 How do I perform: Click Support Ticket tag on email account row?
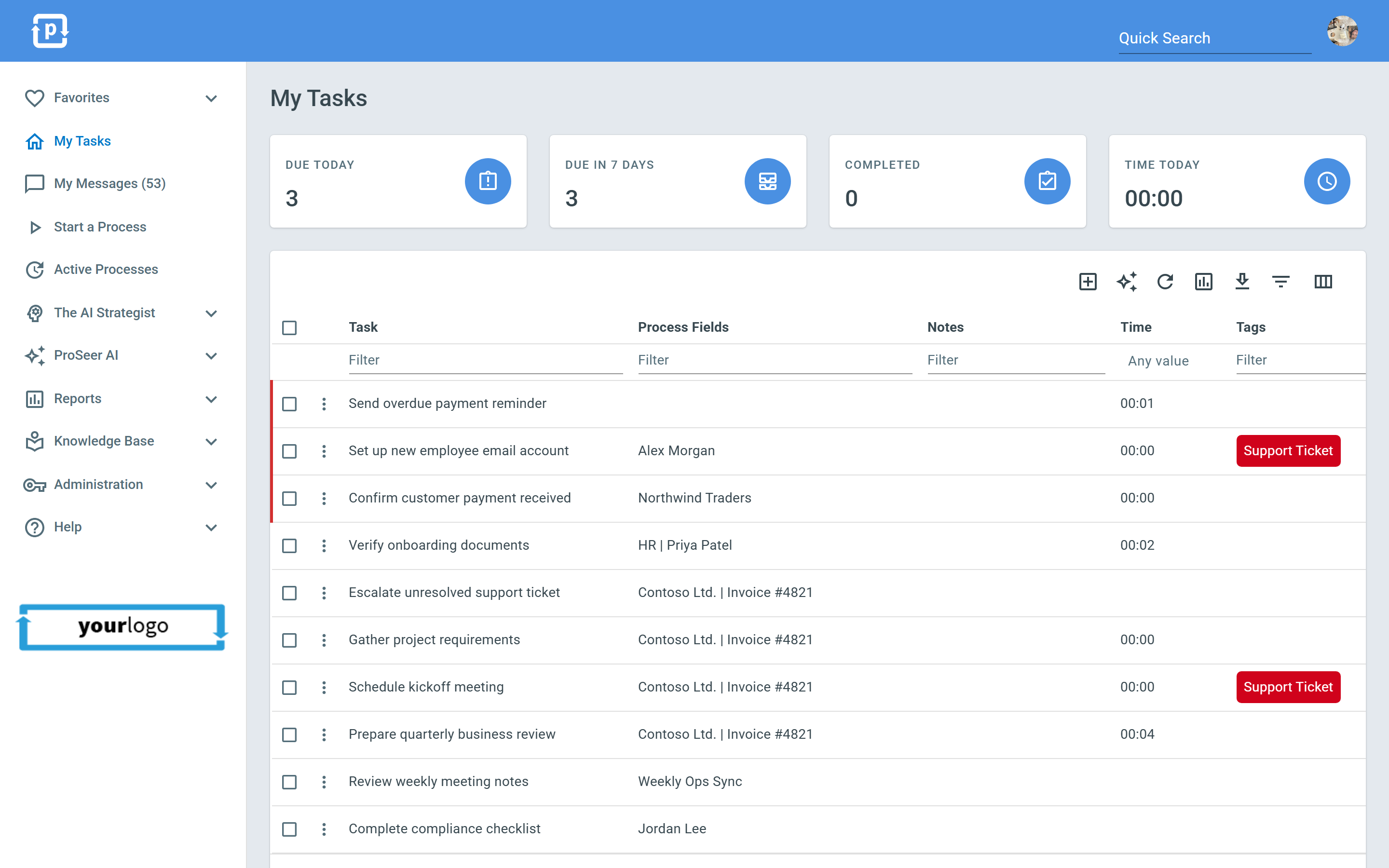[1288, 451]
